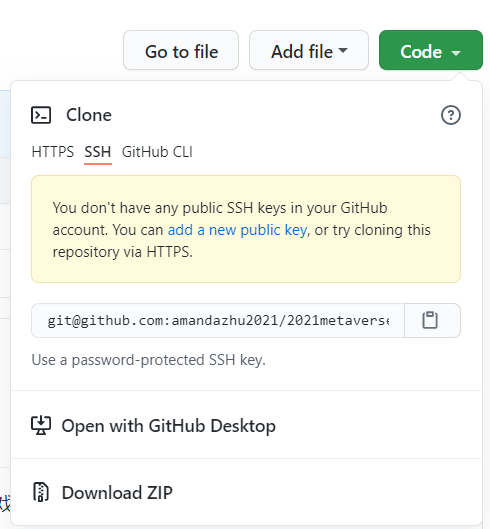The image size is (490, 529).
Task: Click the GitHub Desktop download icon
Action: pos(41,425)
